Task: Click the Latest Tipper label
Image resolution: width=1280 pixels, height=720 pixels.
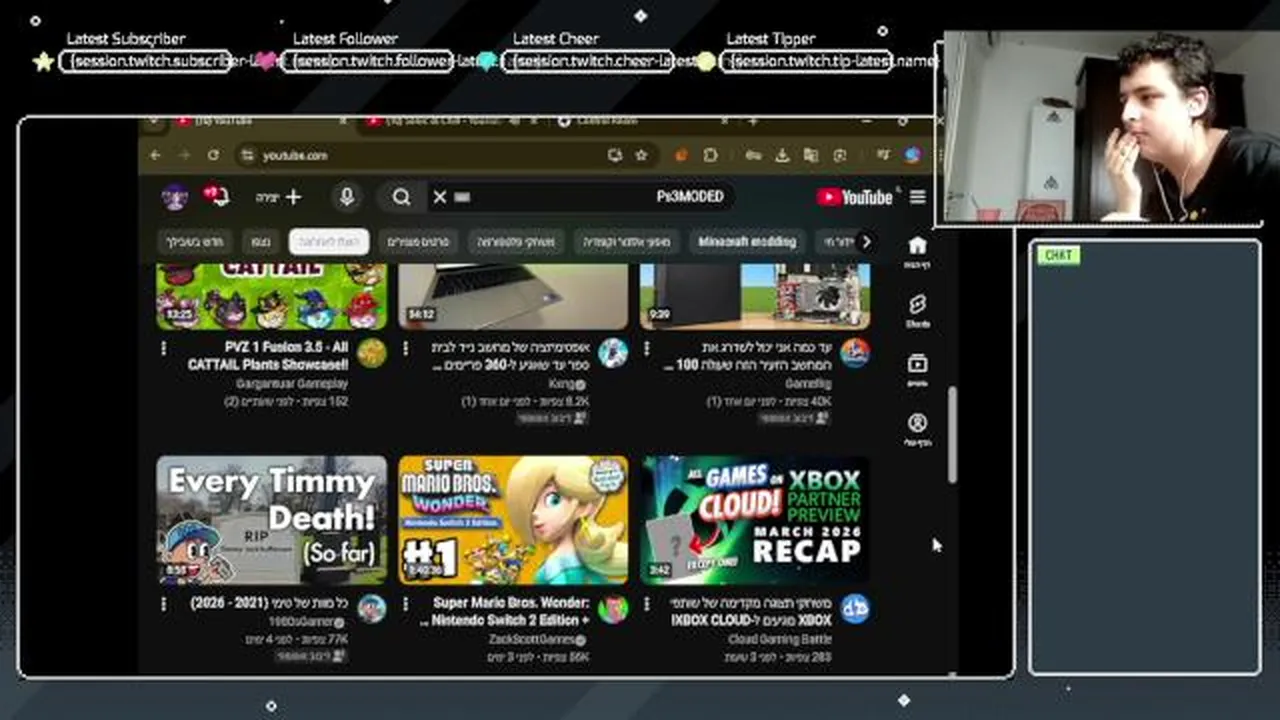Action: click(x=771, y=39)
